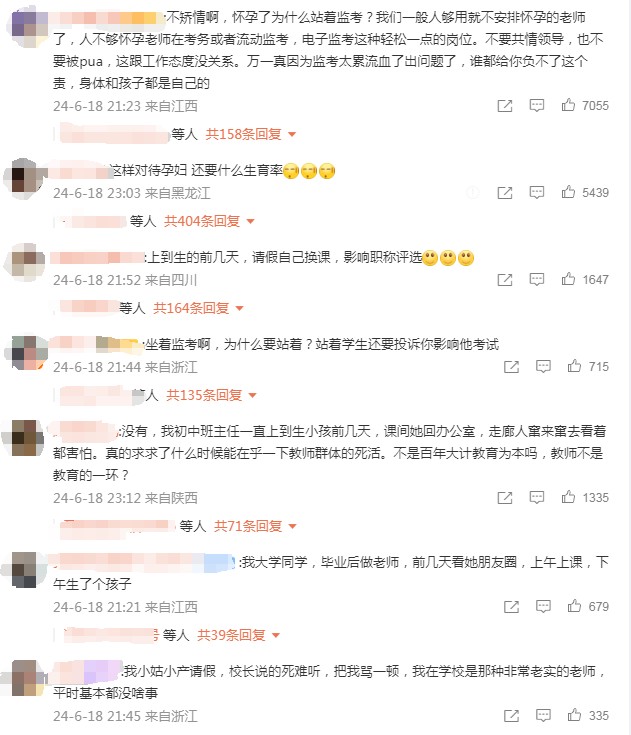The width and height of the screenshot is (631, 735).
Task: Open 共135条回复 reply list
Action: (x=211, y=395)
